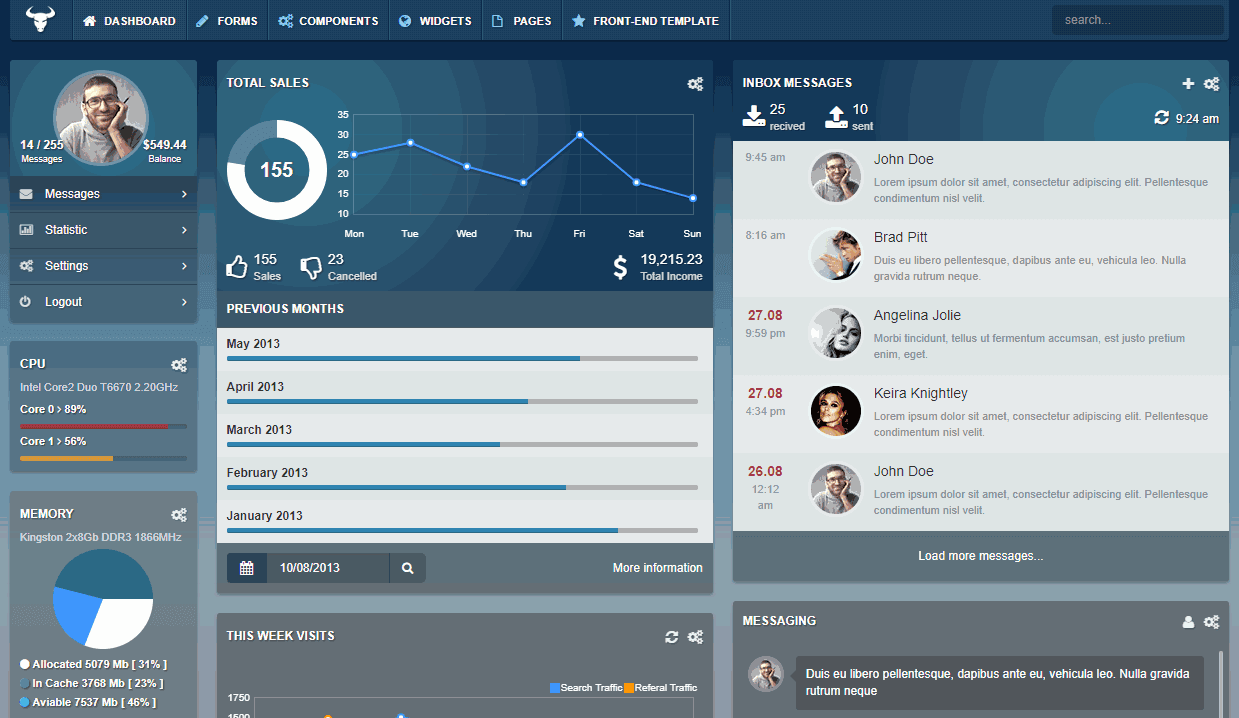The height and width of the screenshot is (718, 1239).
Task: Click Keira Knightley's avatar
Action: (x=836, y=411)
